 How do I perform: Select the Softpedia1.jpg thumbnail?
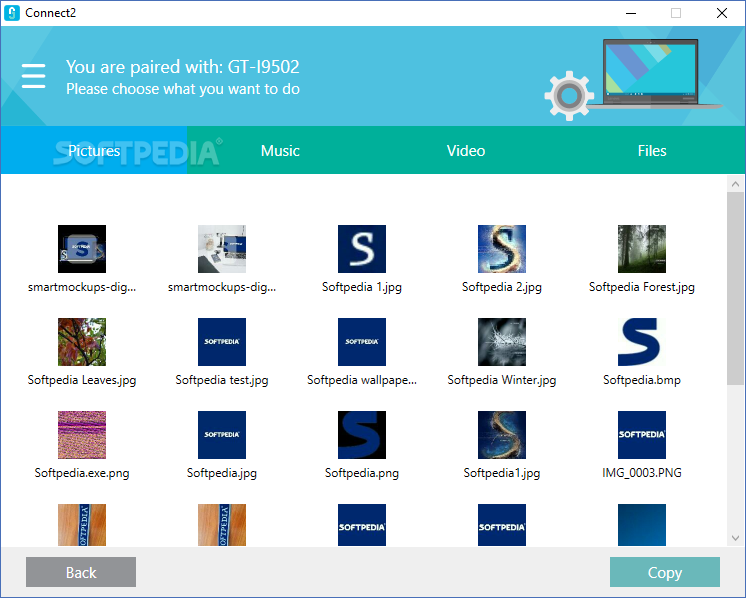click(x=501, y=435)
